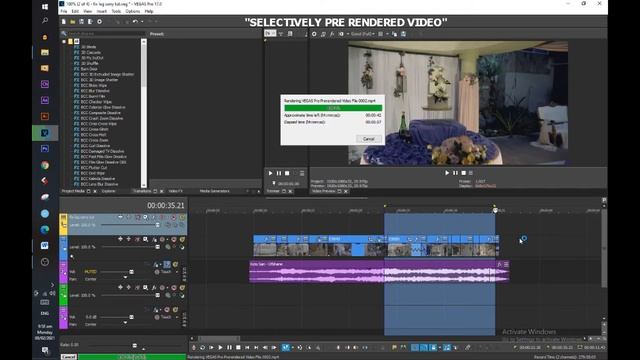Switch to the Media Generators tab
Screen dimensions: 640x360
pyautogui.click(x=215, y=191)
